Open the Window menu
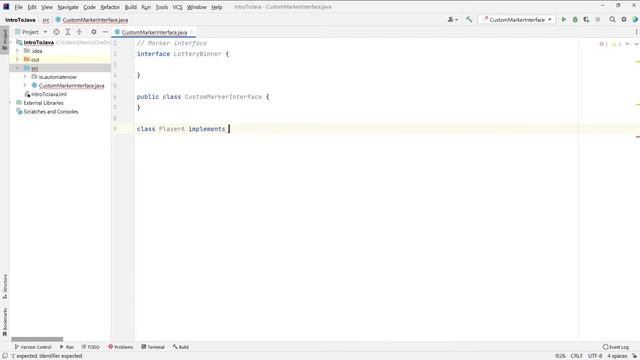The width and height of the screenshot is (640, 360). (196, 7)
